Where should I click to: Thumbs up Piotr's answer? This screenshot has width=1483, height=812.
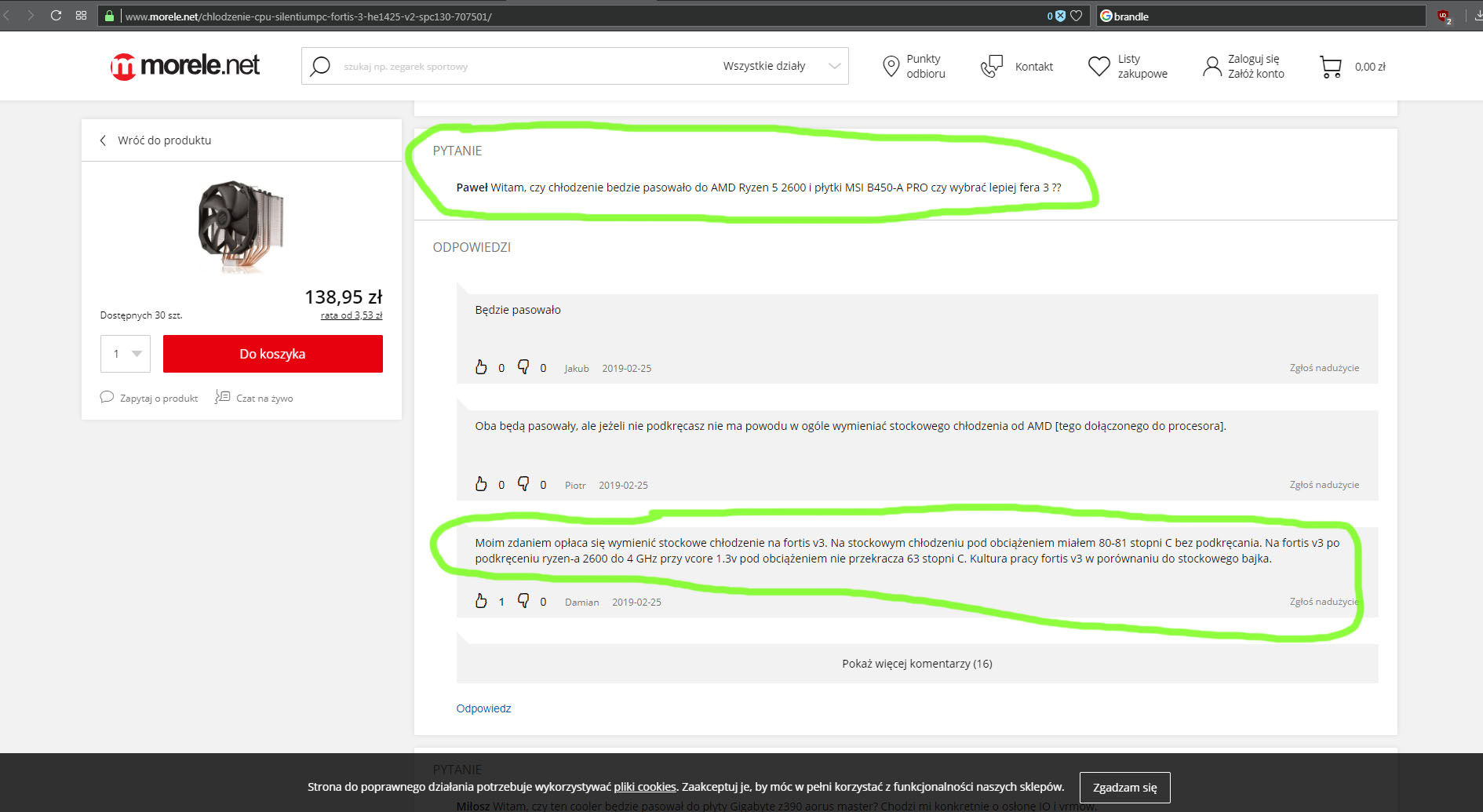[x=481, y=484]
